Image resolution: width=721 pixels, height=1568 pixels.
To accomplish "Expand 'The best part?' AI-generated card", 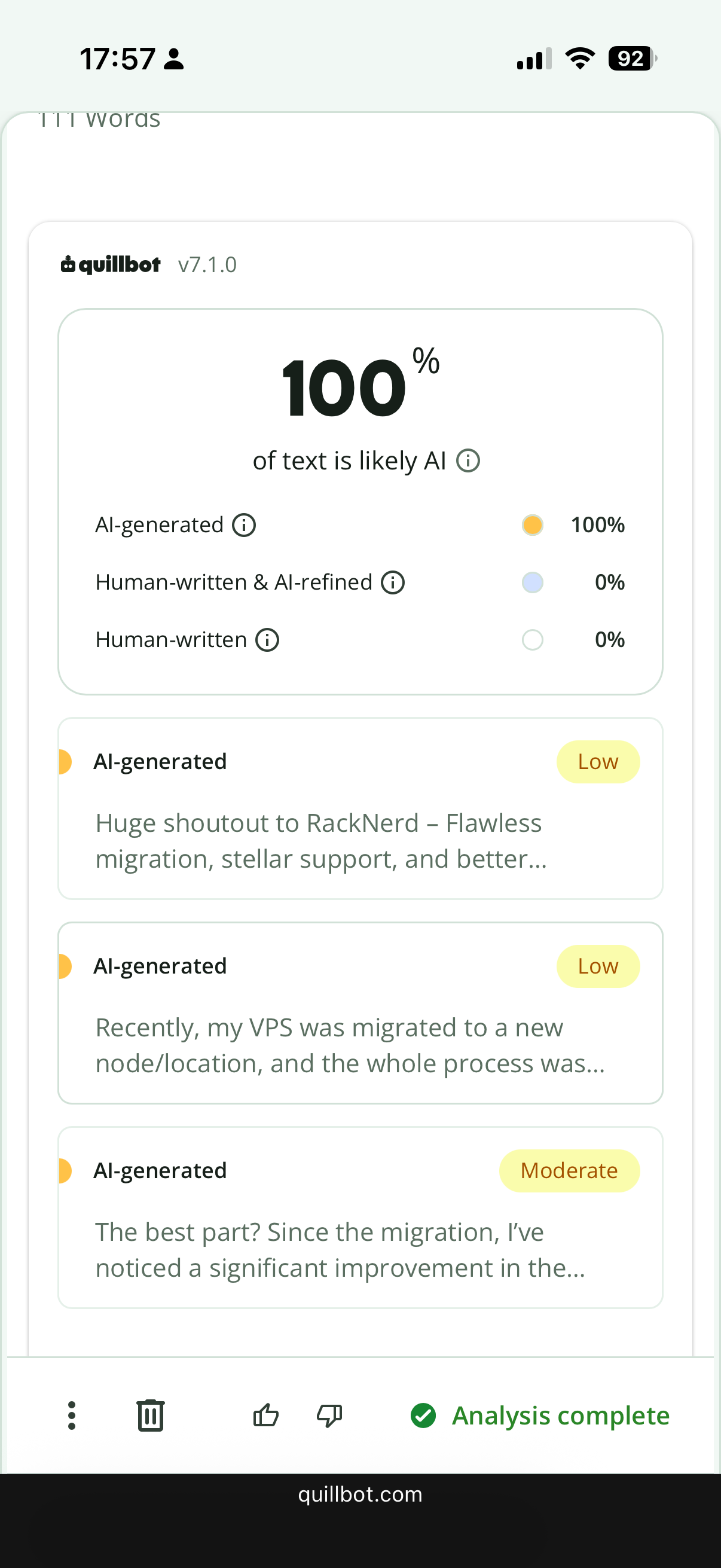I will pyautogui.click(x=360, y=1218).
